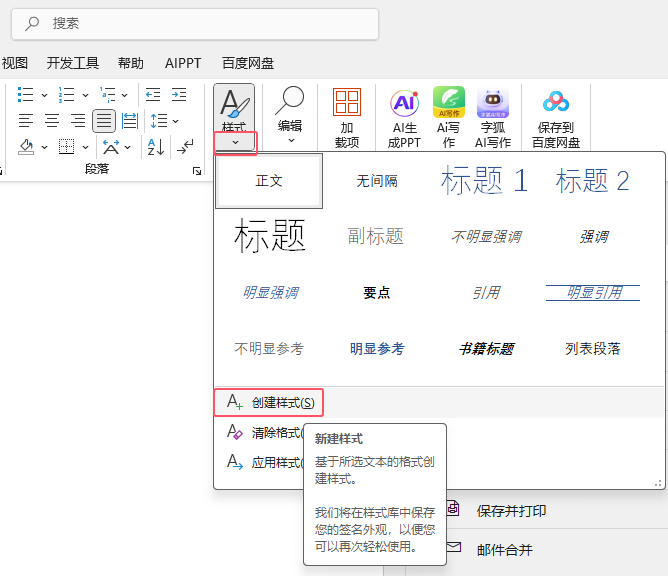This screenshot has height=576, width=668.
Task: Open the numbering style dropdown arrow
Action: [85, 95]
